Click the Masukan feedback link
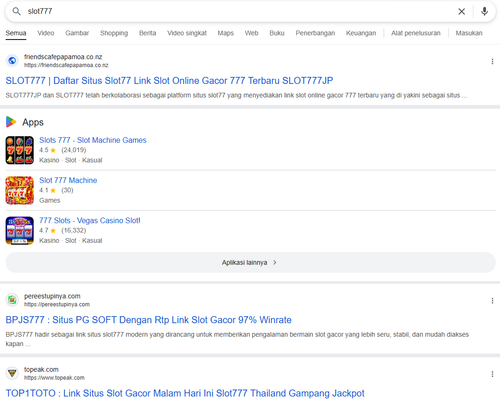Screen dimensions: 500x401 [x=469, y=33]
